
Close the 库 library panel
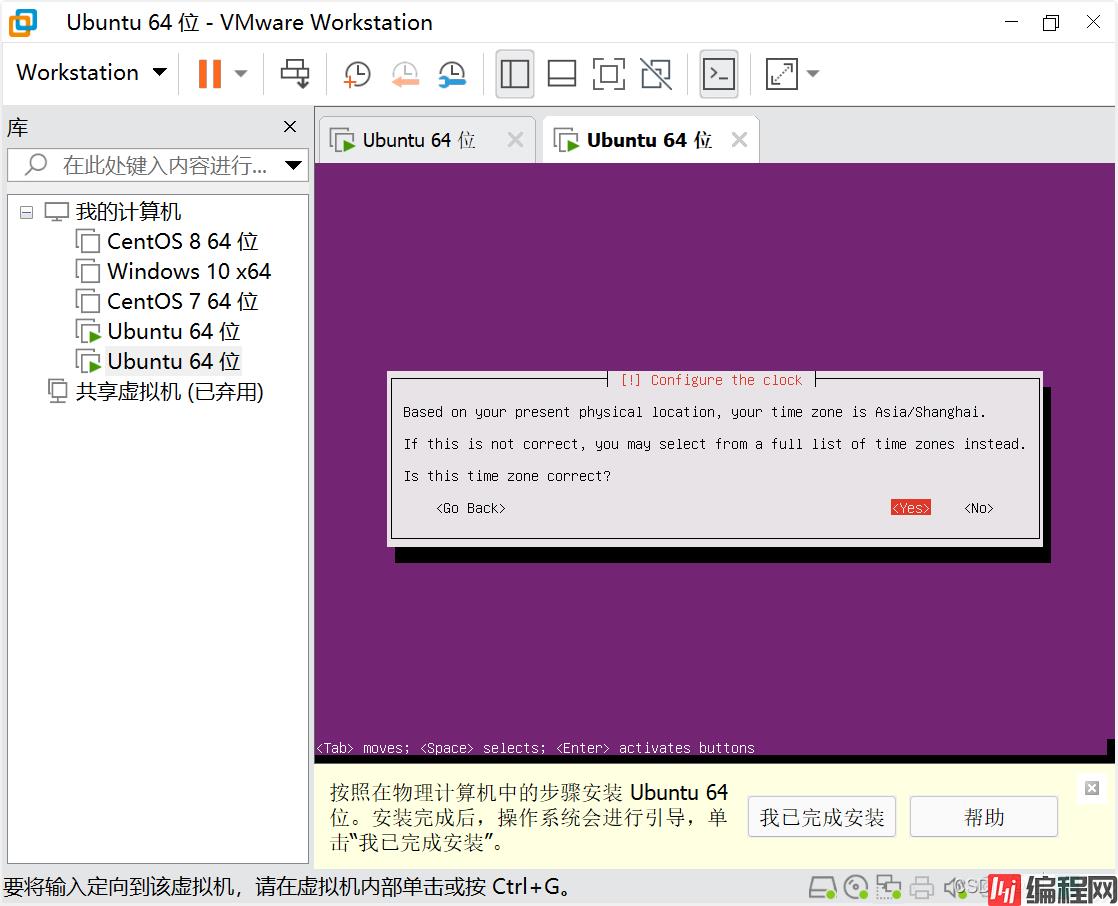[290, 127]
